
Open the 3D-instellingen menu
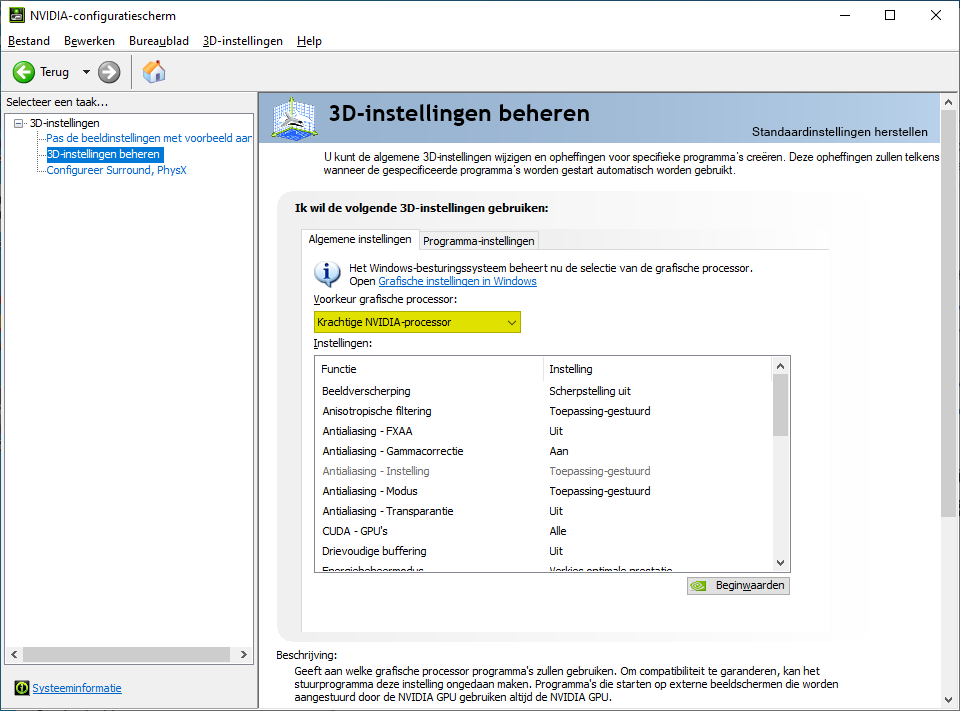[242, 41]
